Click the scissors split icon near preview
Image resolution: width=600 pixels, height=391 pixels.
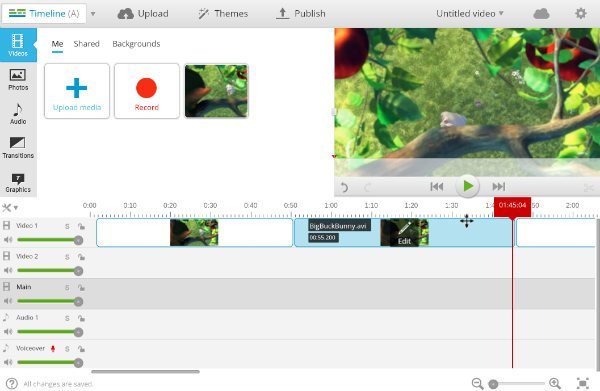[x=589, y=188]
